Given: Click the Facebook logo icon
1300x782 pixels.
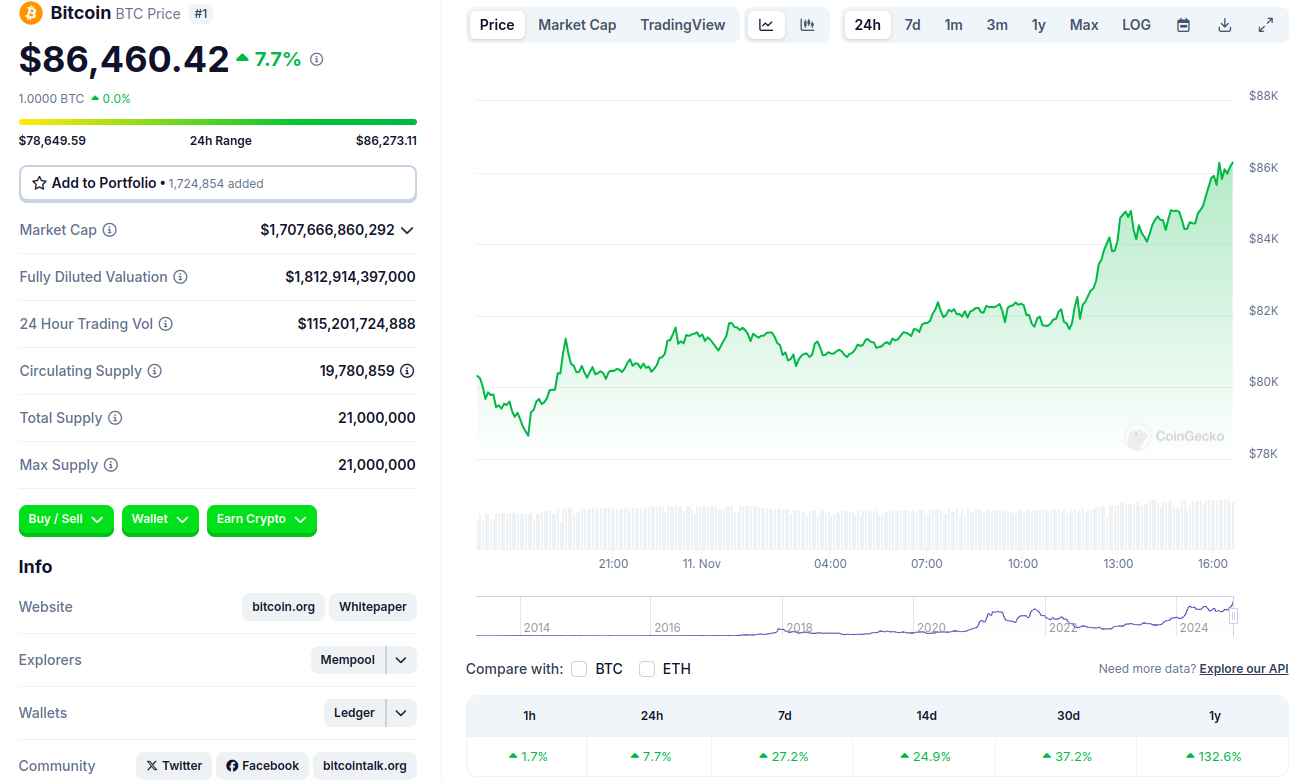Looking at the screenshot, I should click(232, 766).
